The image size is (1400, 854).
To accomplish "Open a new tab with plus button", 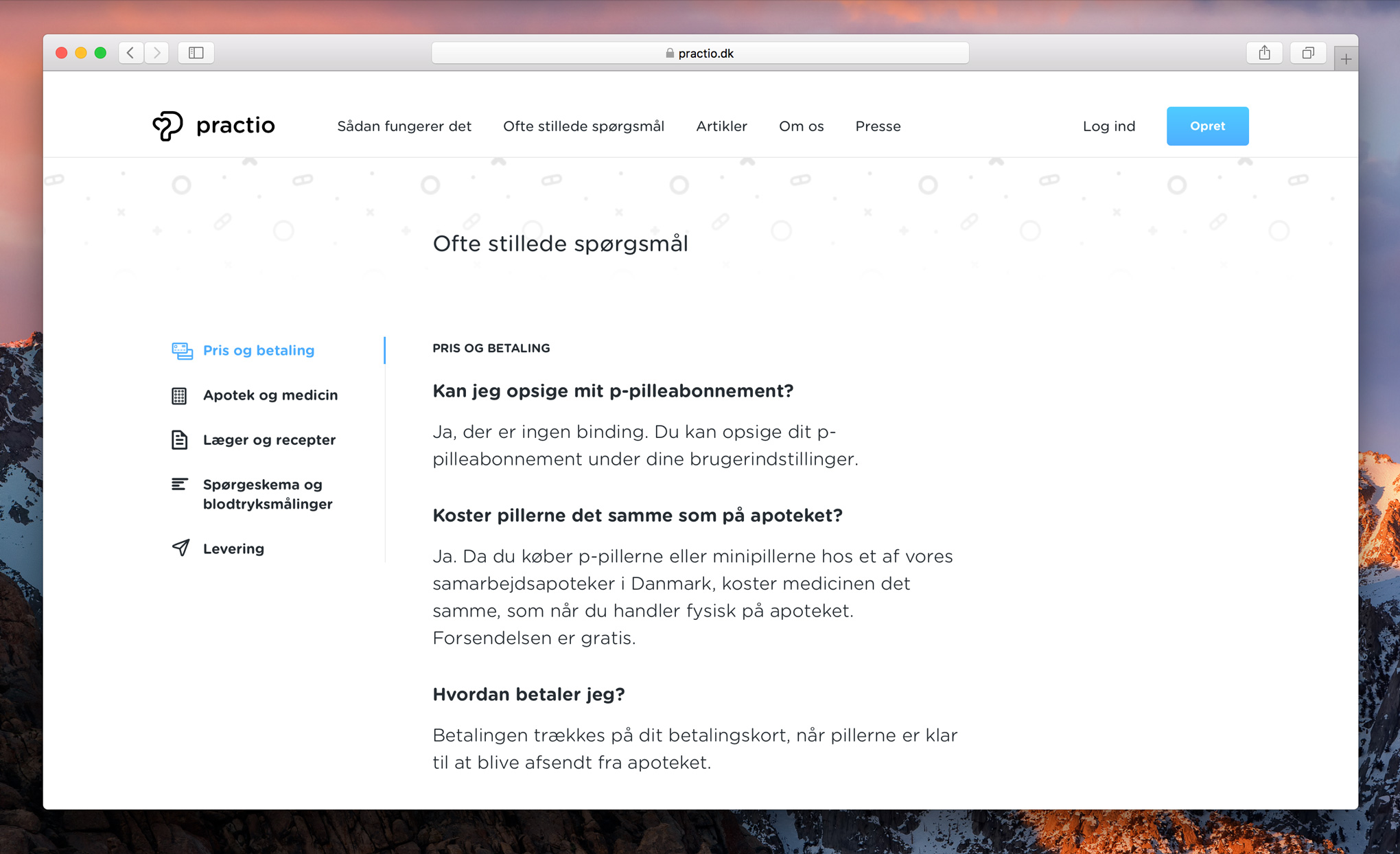I will [1346, 59].
